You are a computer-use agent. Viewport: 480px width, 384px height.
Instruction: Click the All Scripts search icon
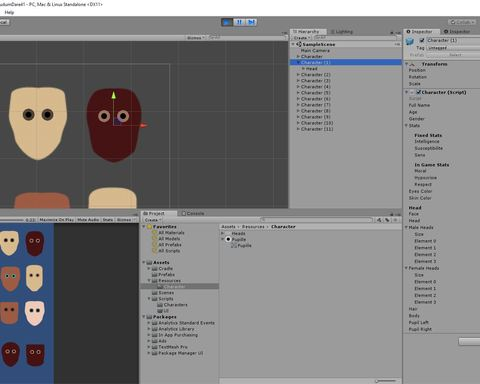(x=155, y=251)
